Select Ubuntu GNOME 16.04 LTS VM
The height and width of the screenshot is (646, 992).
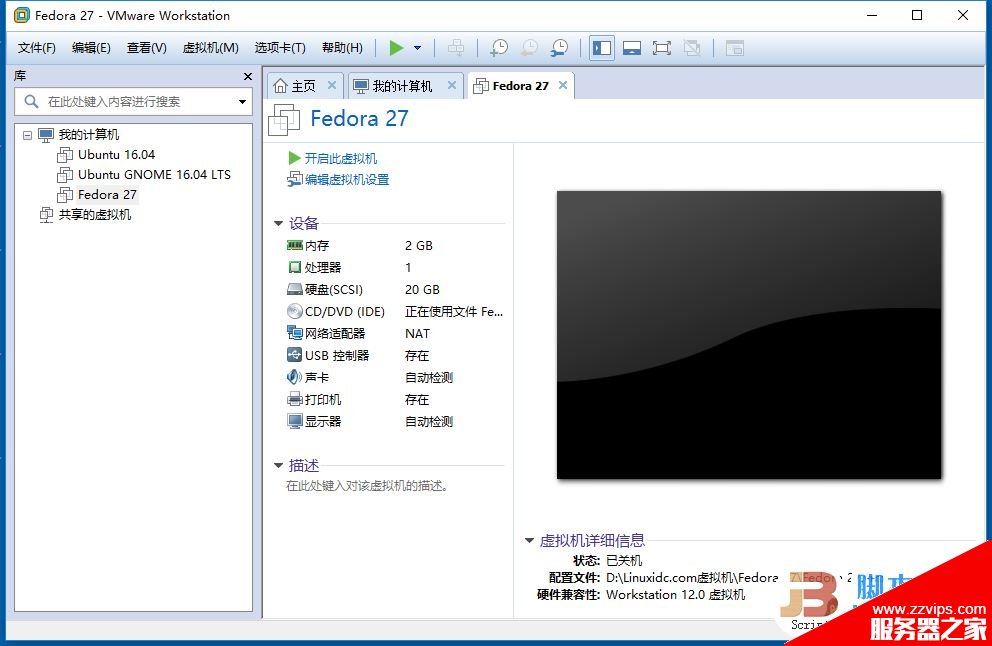coord(154,175)
